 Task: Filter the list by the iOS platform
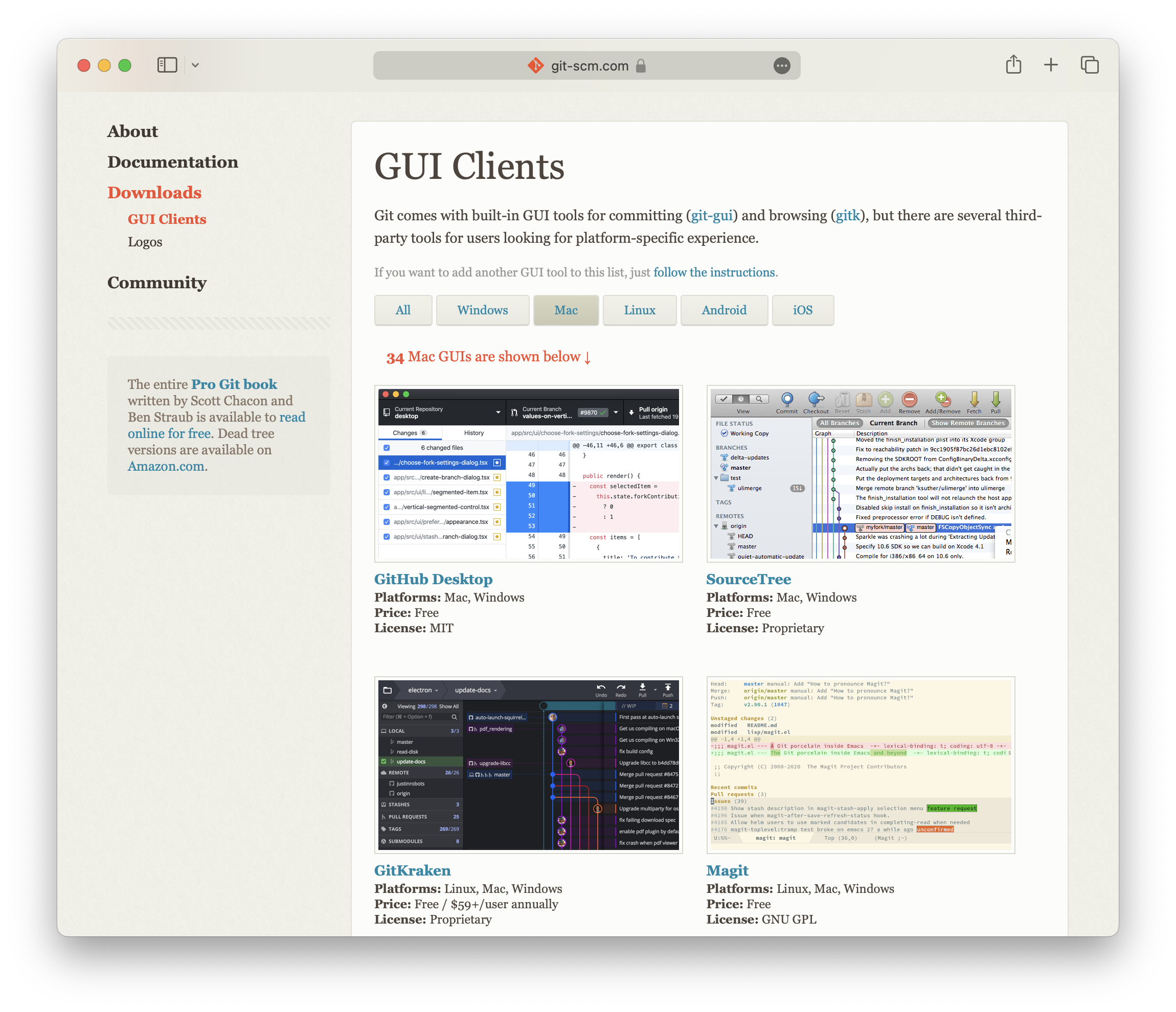(802, 310)
